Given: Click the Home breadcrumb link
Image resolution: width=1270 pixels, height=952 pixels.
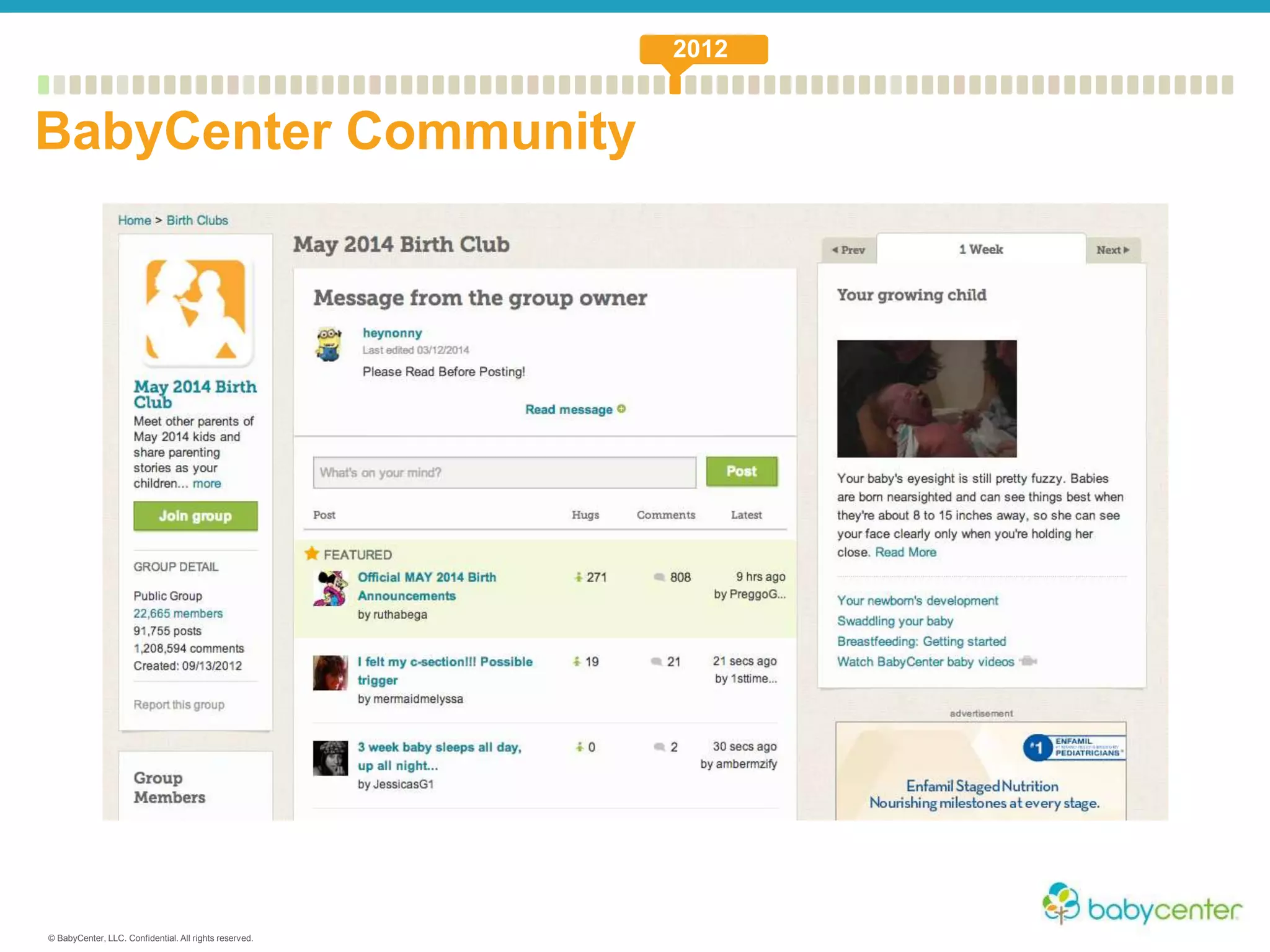Looking at the screenshot, I should pyautogui.click(x=135, y=220).
